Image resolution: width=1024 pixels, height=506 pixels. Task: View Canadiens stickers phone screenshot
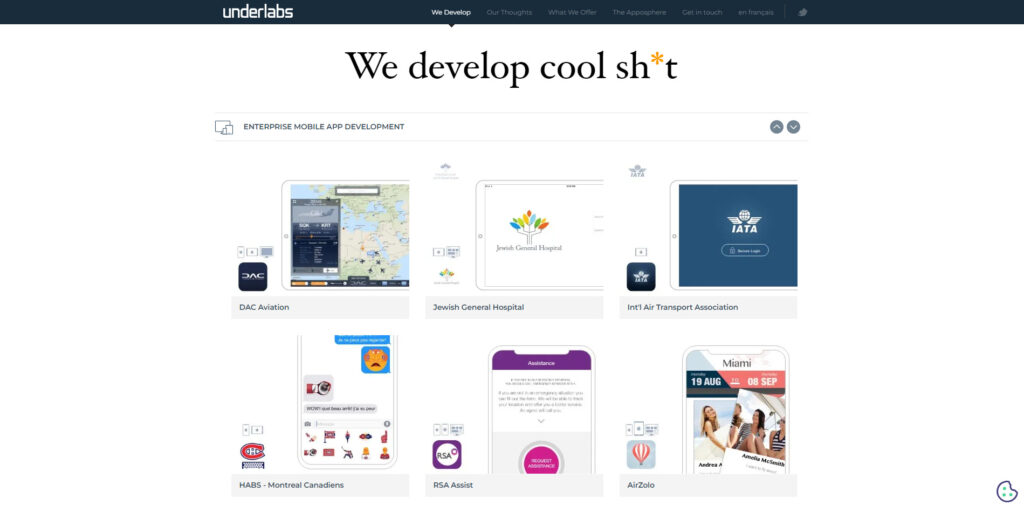tap(347, 402)
